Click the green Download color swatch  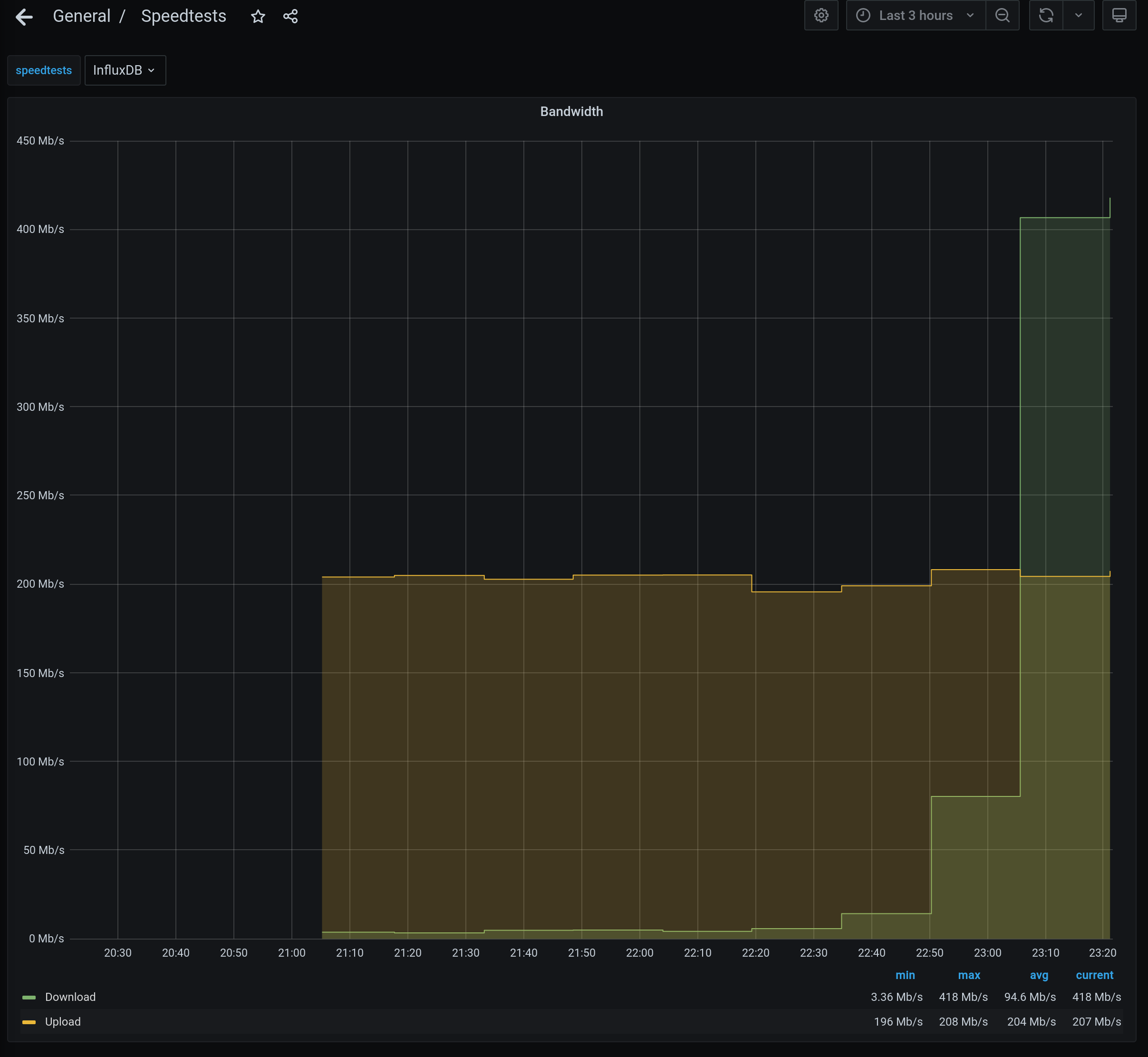29,998
